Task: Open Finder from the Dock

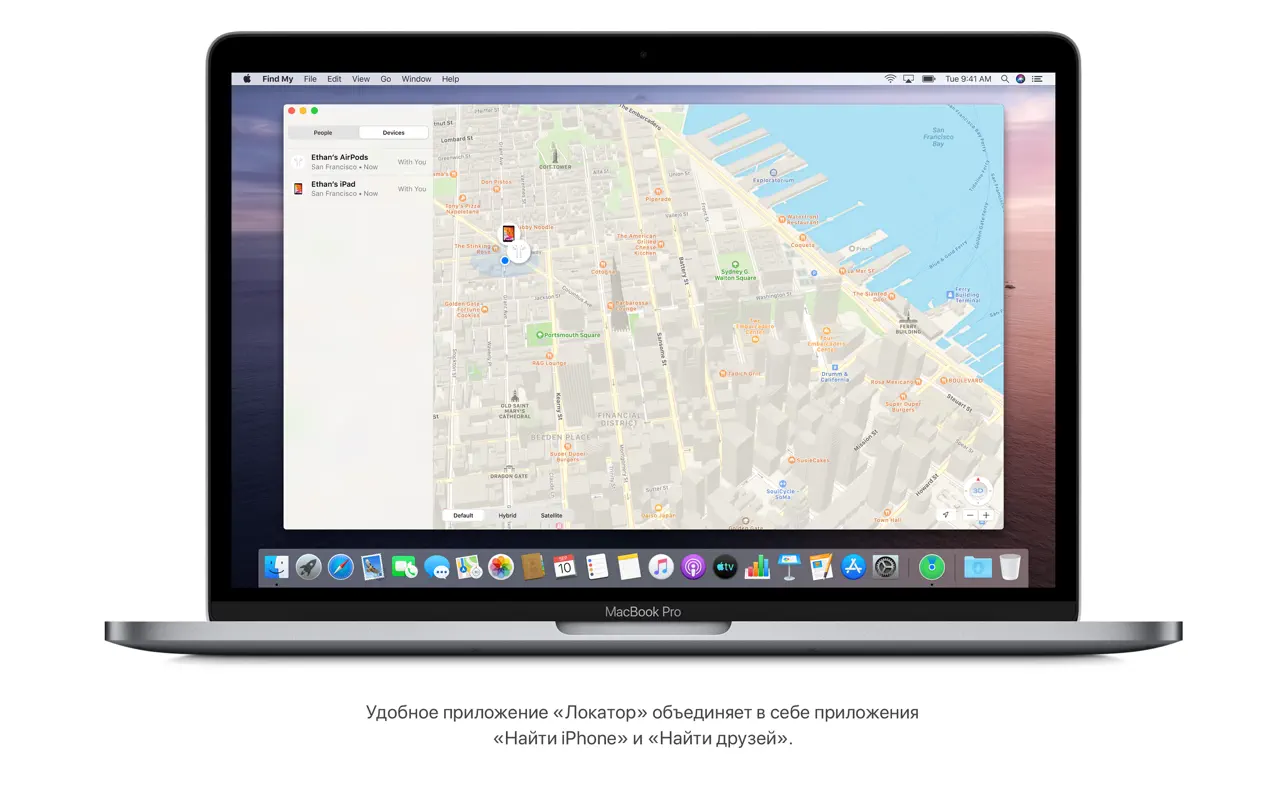Action: 277,568
